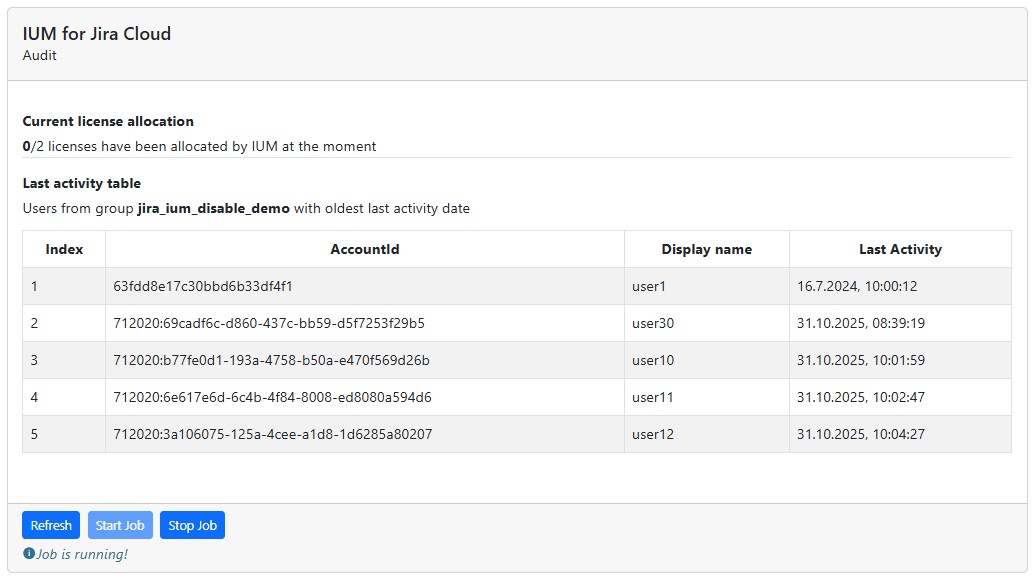
Task: Select the Index column header
Action: tap(64, 249)
